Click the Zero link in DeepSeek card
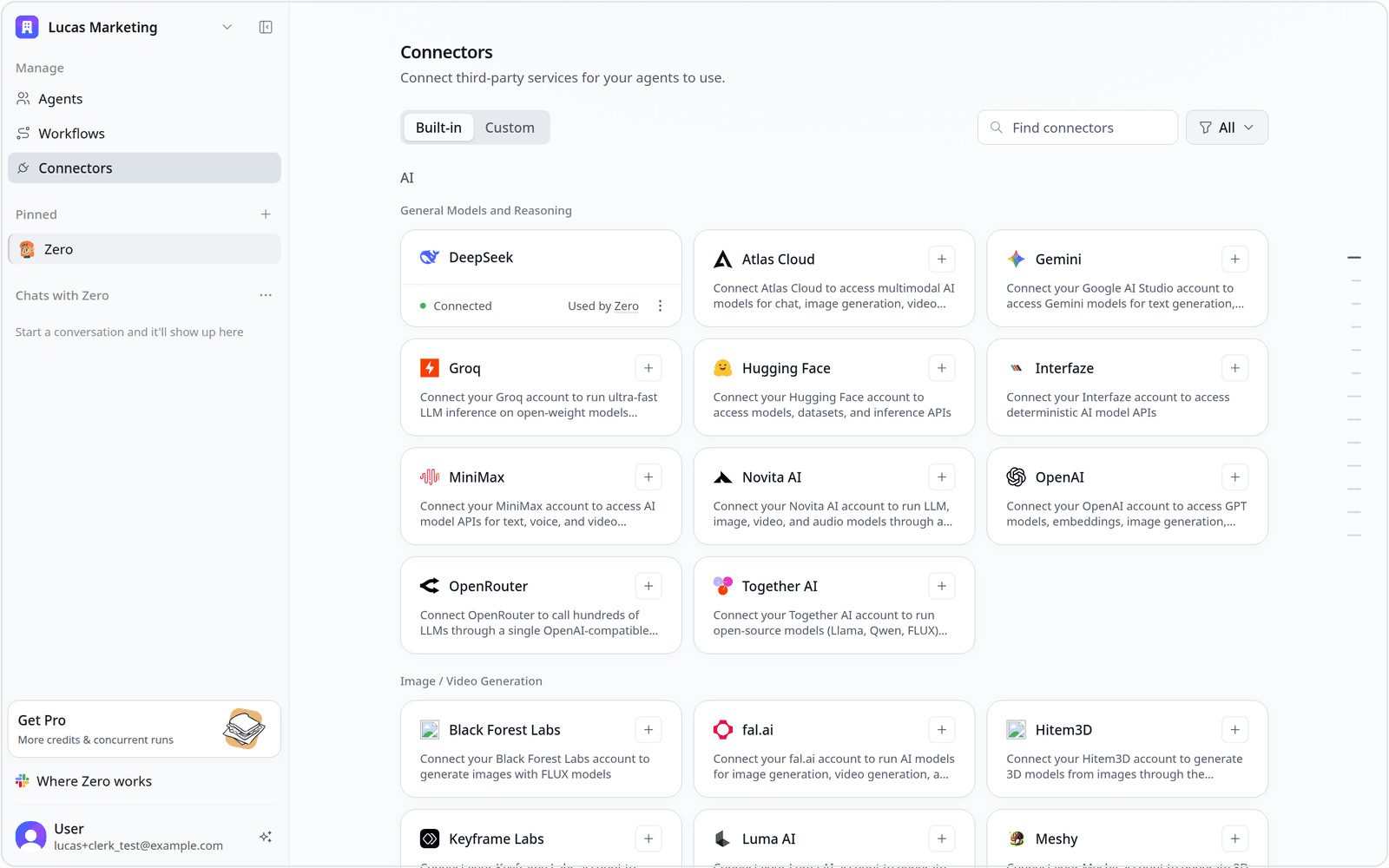This screenshot has width=1389, height=868. tap(626, 306)
